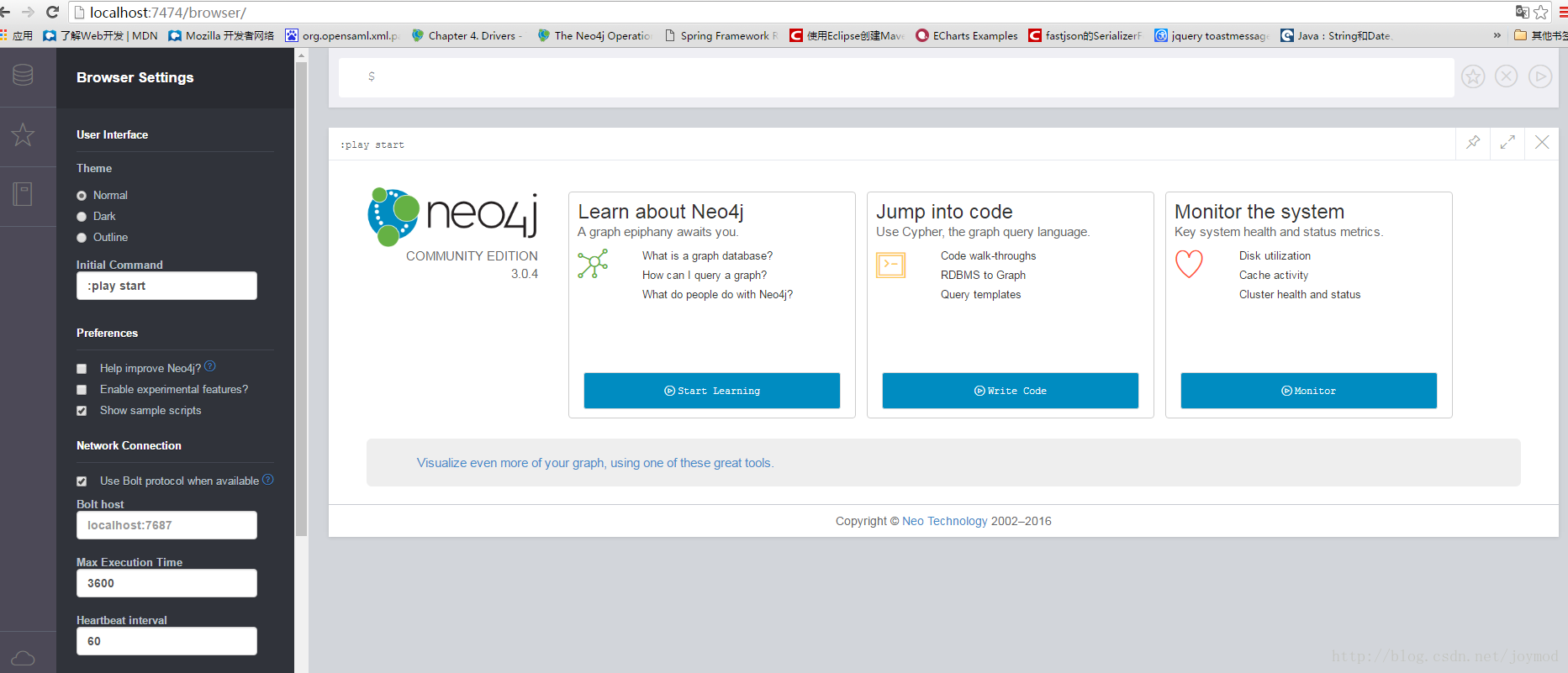This screenshot has height=673, width=1568.
Task: Click the settings panel scrollbar up arrow
Action: (302, 55)
